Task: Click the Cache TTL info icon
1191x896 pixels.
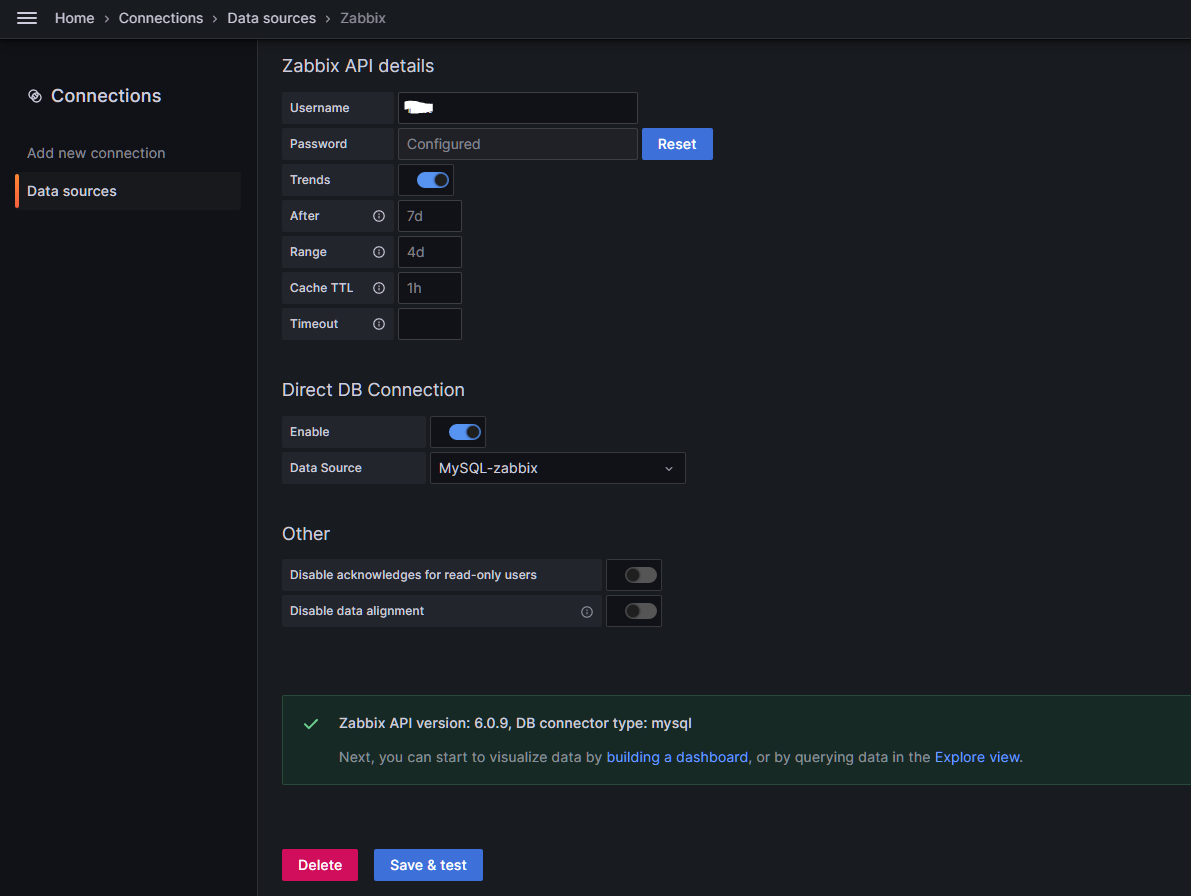Action: (x=379, y=288)
